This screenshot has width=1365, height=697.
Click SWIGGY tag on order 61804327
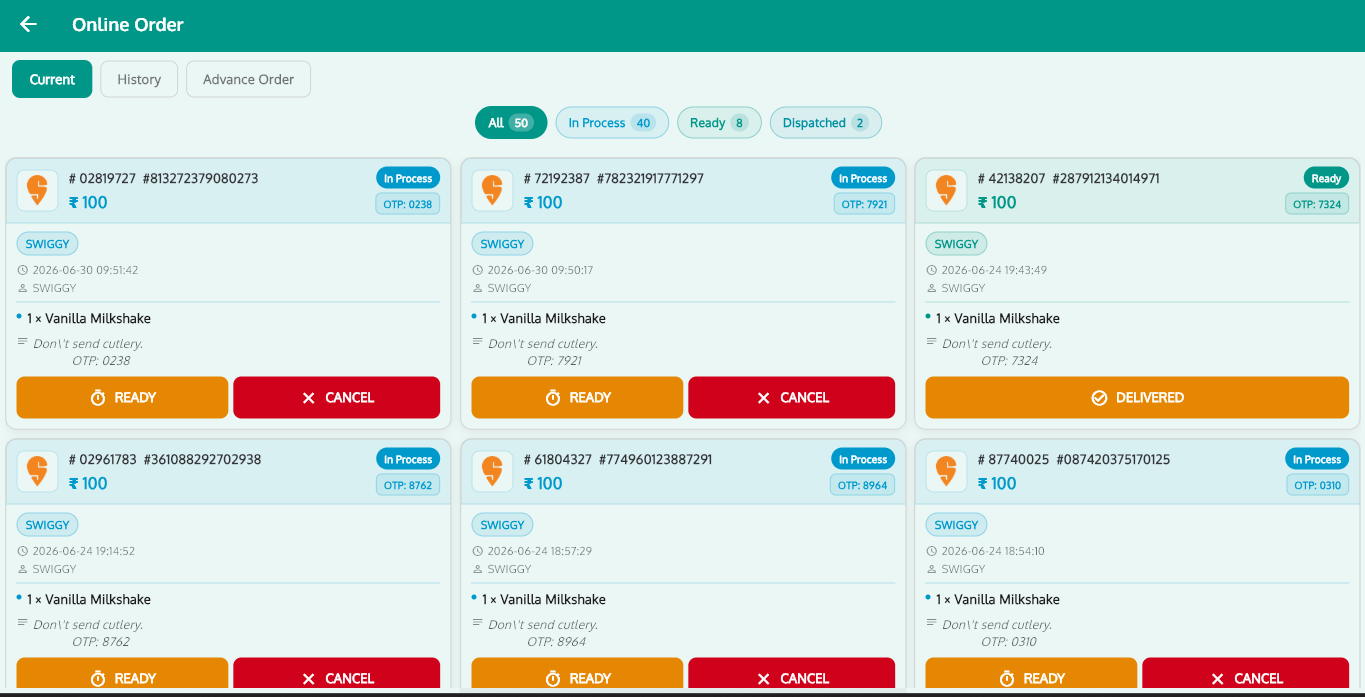502,524
